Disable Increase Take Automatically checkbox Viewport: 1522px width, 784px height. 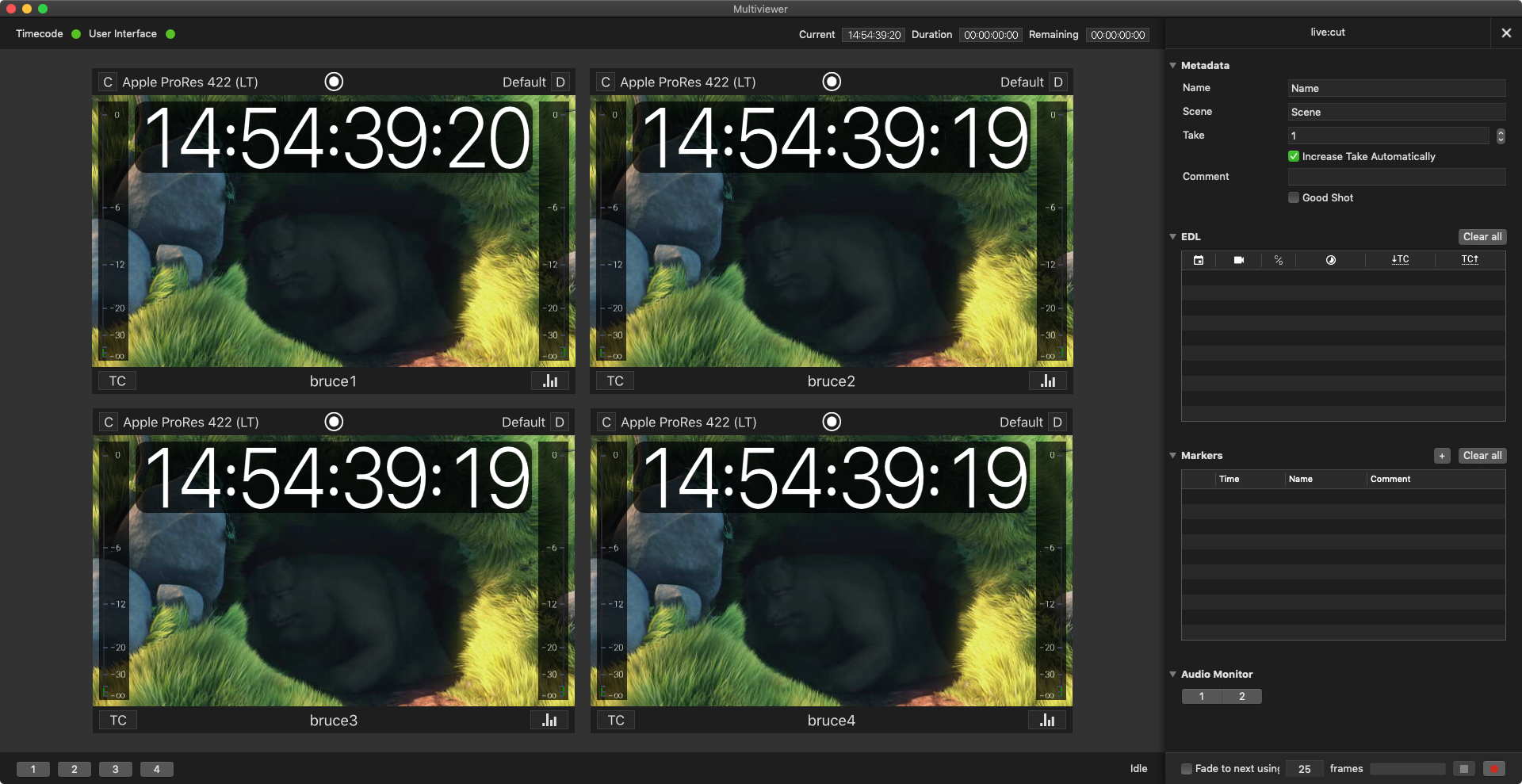(x=1294, y=157)
